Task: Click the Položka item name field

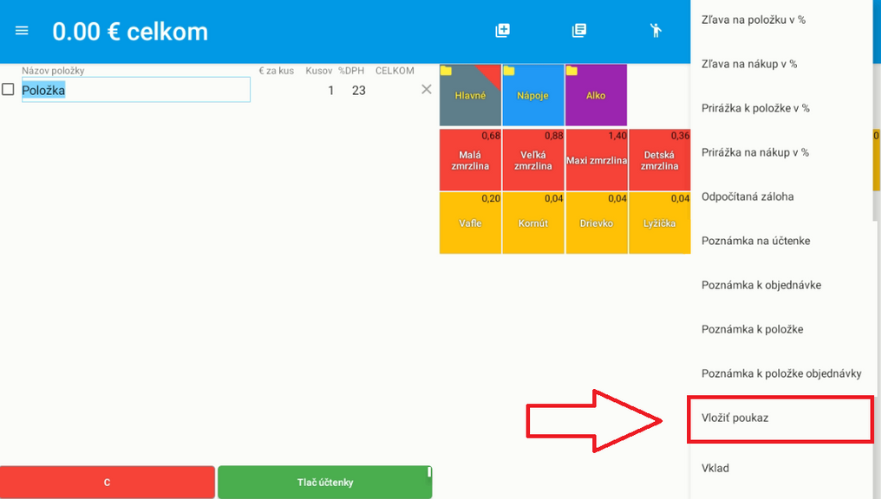Action: tap(136, 90)
